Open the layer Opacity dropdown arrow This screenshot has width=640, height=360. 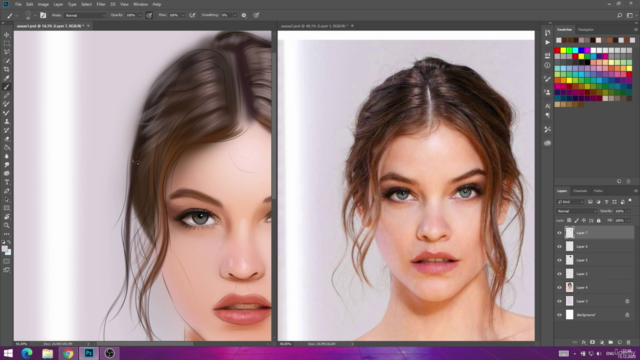coord(629,211)
